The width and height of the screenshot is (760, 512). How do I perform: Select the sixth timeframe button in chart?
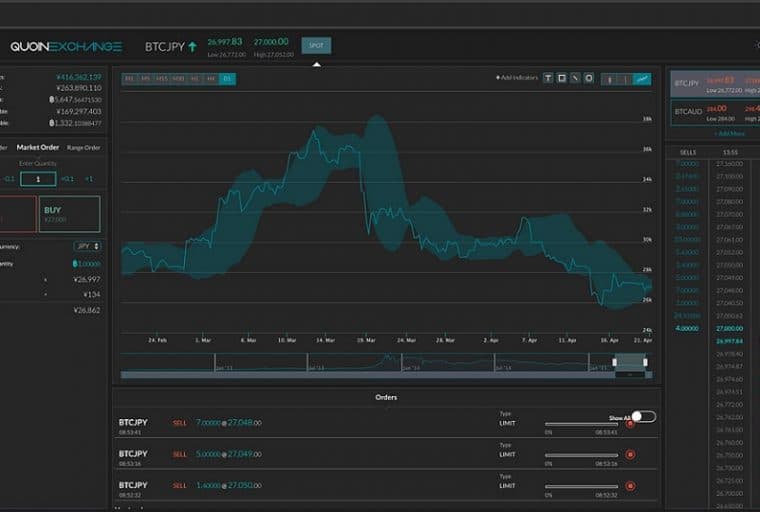[x=211, y=79]
